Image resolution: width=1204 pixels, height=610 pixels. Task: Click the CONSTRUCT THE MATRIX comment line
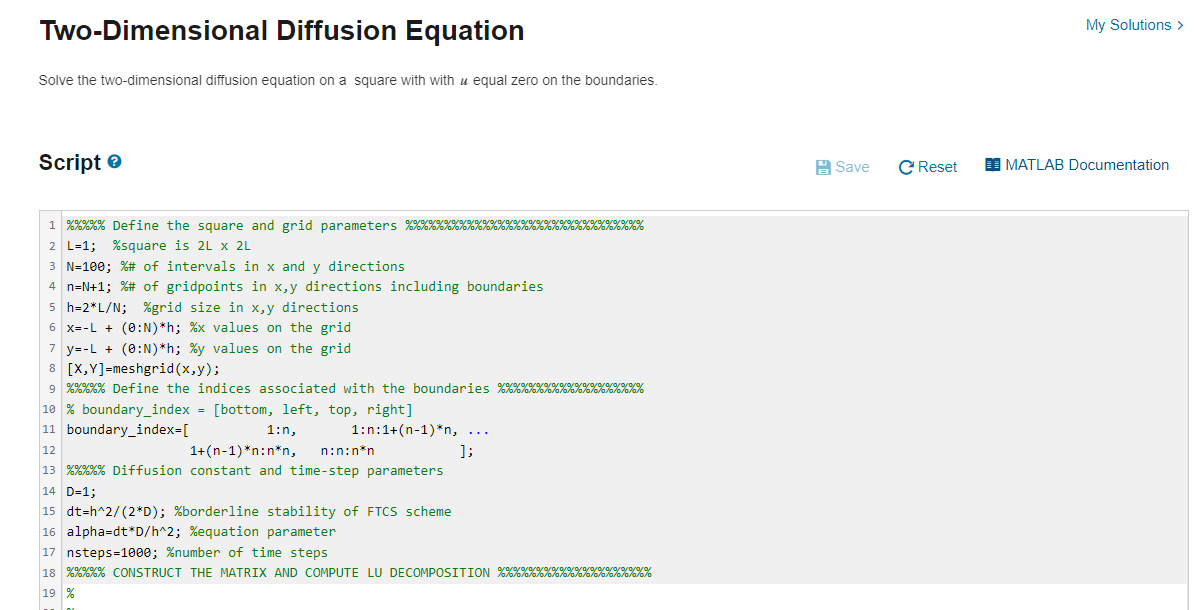[x=300, y=572]
